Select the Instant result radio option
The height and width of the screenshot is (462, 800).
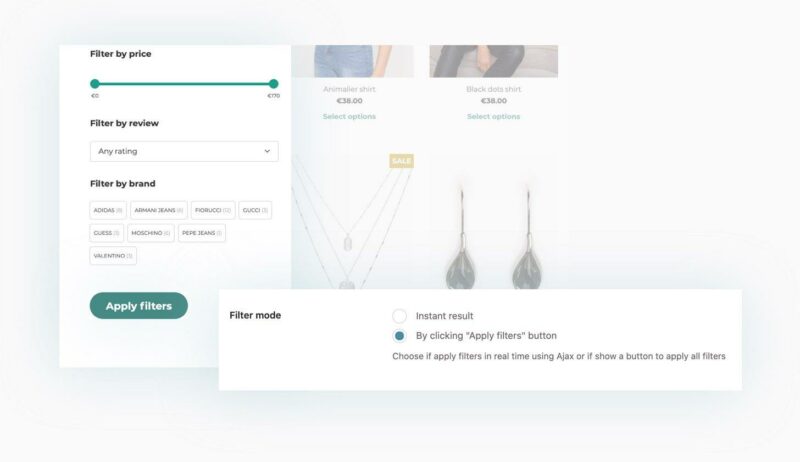coord(399,316)
